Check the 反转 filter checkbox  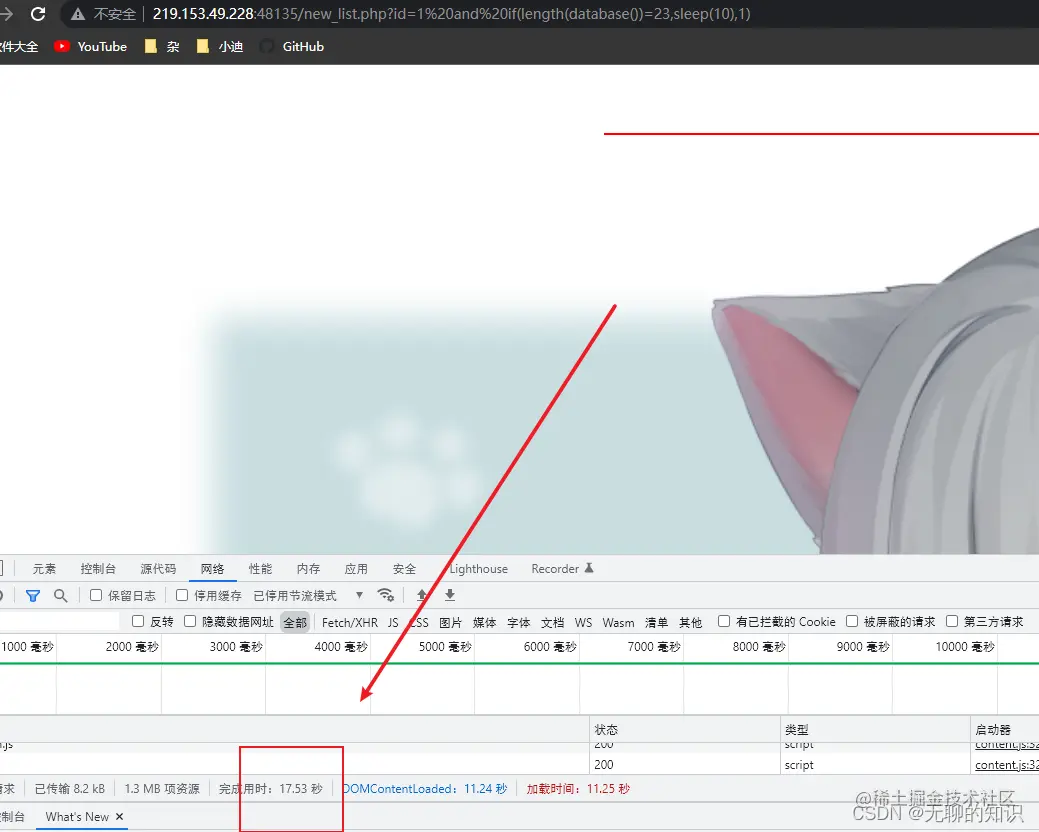point(137,620)
